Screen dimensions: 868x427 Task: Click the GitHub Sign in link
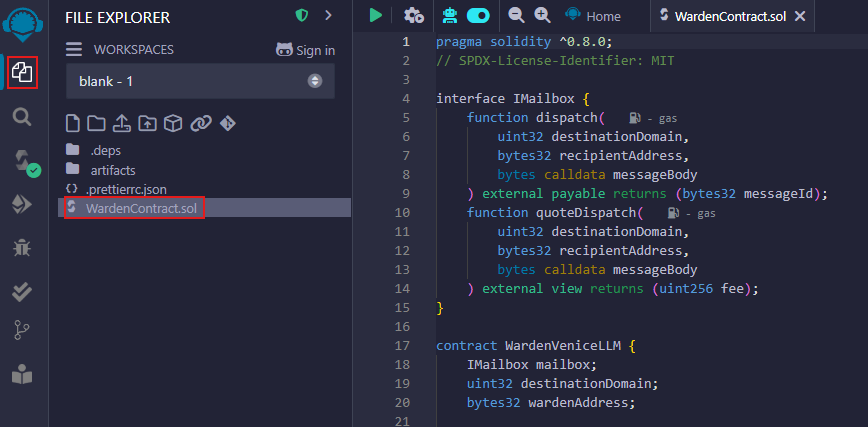(x=305, y=50)
